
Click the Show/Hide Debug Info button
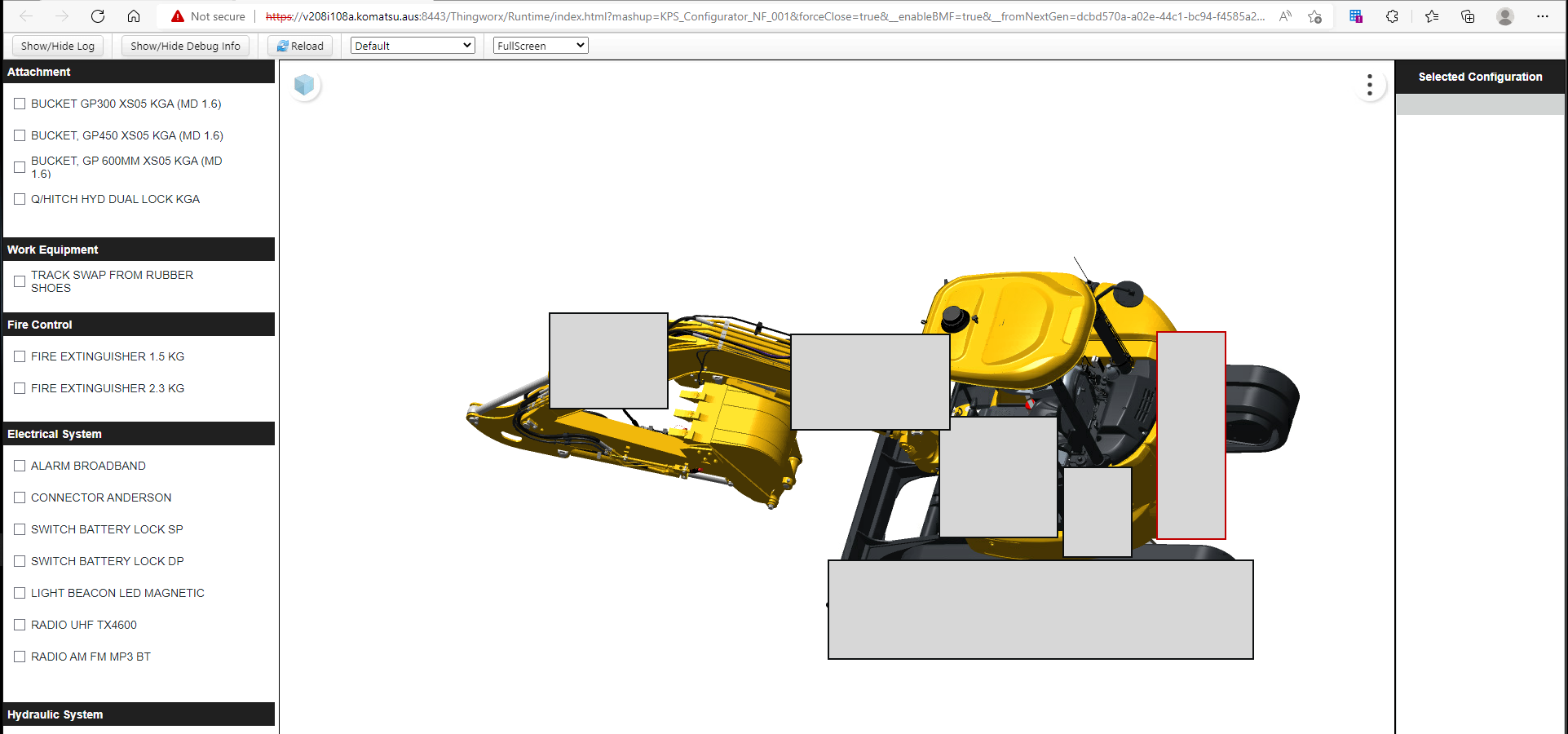185,46
